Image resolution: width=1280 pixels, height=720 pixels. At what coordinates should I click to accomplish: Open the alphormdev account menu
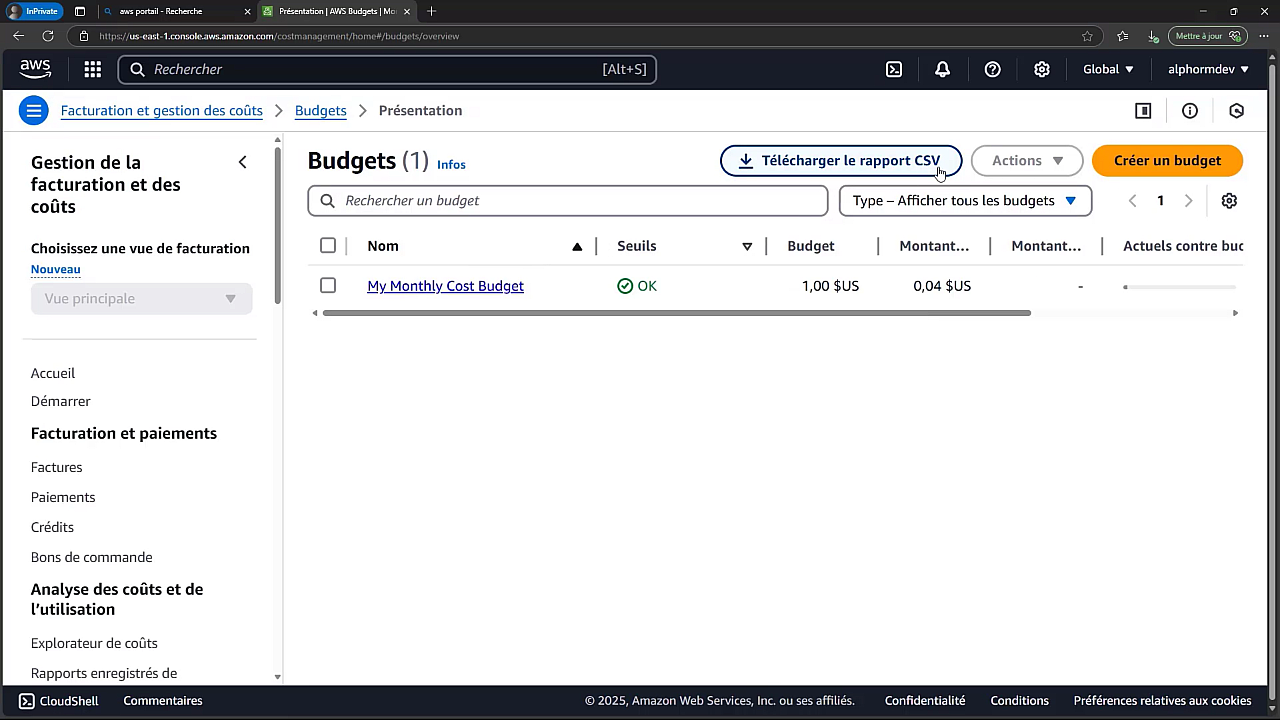click(1207, 69)
